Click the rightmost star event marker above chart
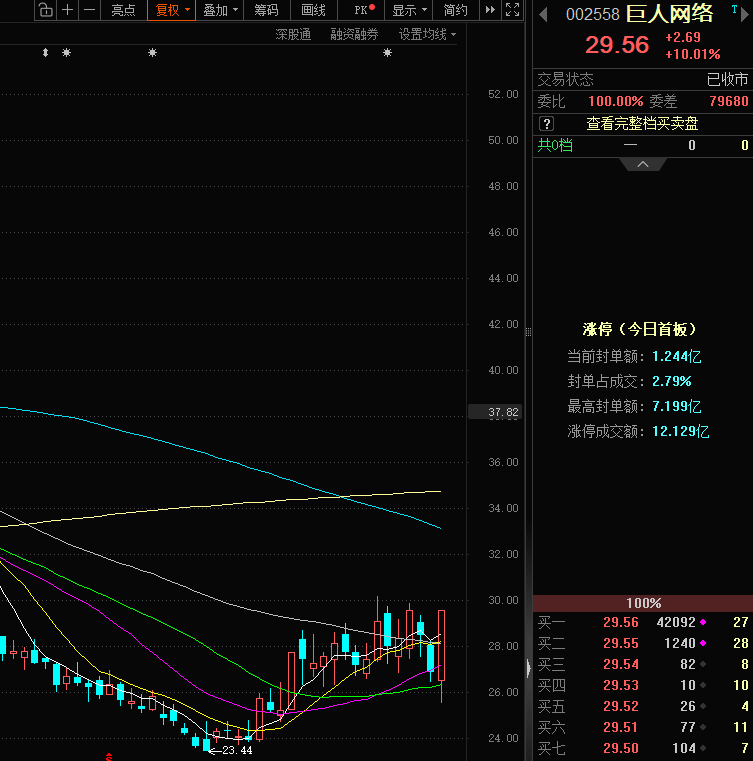Image resolution: width=753 pixels, height=761 pixels. 387,52
